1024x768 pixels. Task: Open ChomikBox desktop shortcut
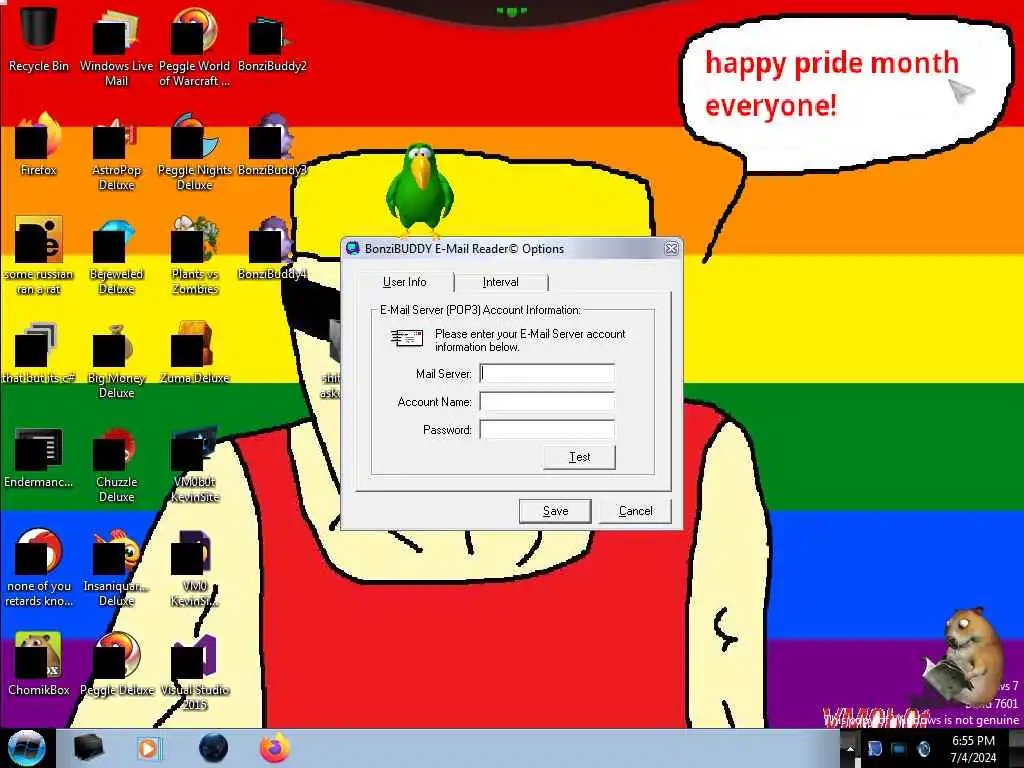click(x=39, y=664)
